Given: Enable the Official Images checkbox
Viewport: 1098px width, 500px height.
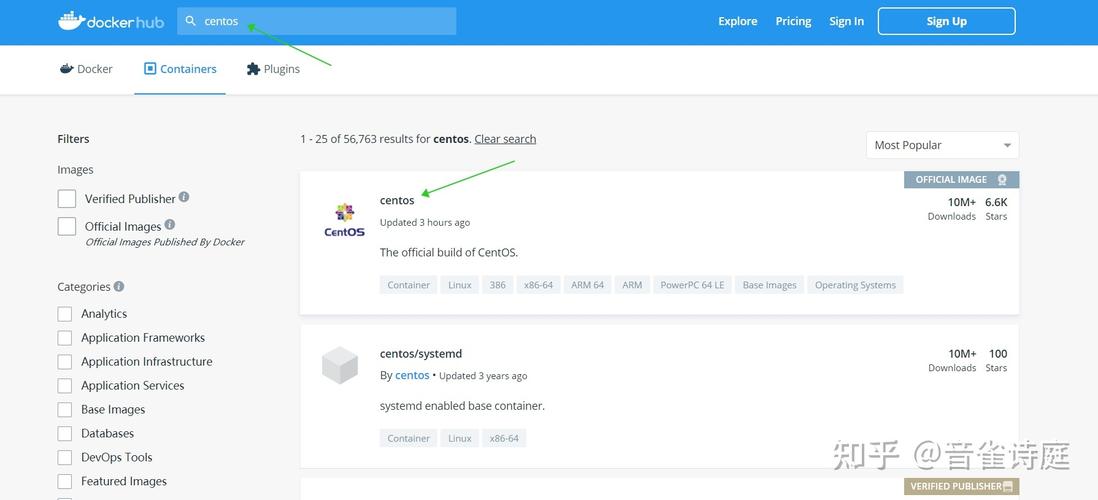Looking at the screenshot, I should pyautogui.click(x=67, y=226).
